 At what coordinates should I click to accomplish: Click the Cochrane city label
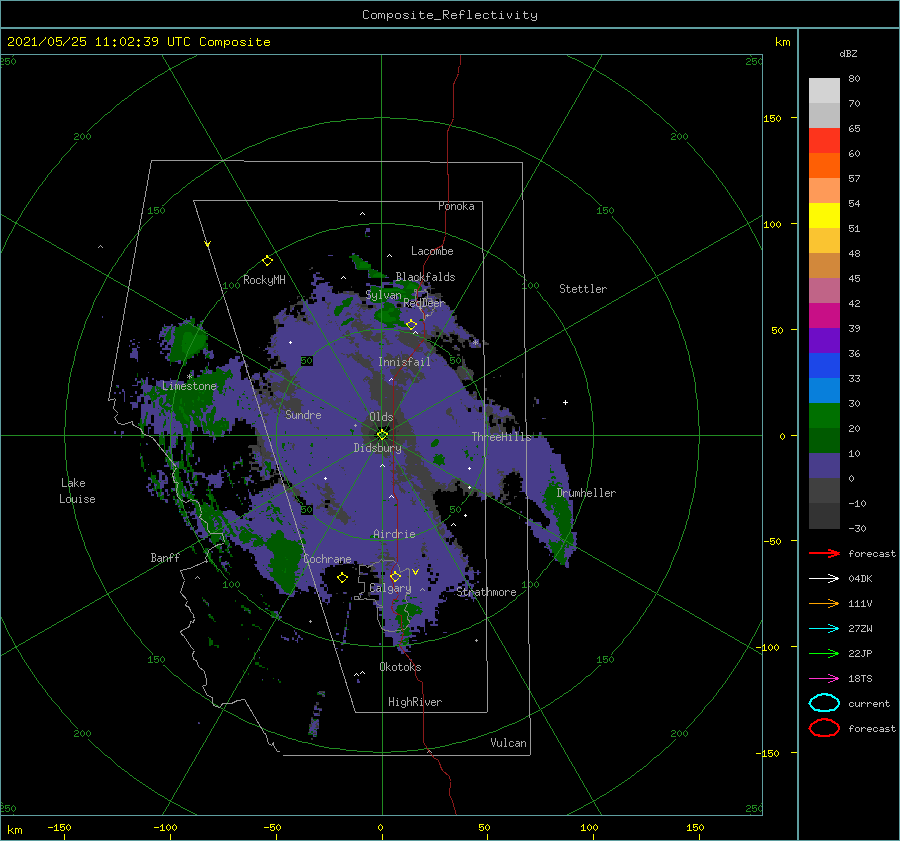click(x=327, y=559)
